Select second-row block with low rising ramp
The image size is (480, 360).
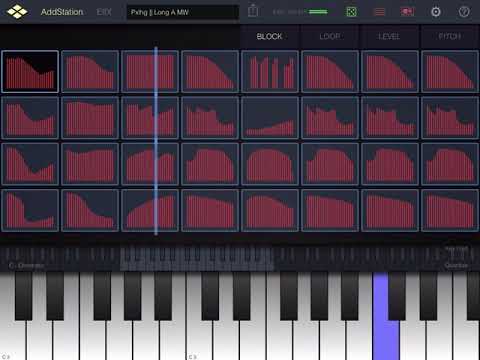(x=270, y=118)
